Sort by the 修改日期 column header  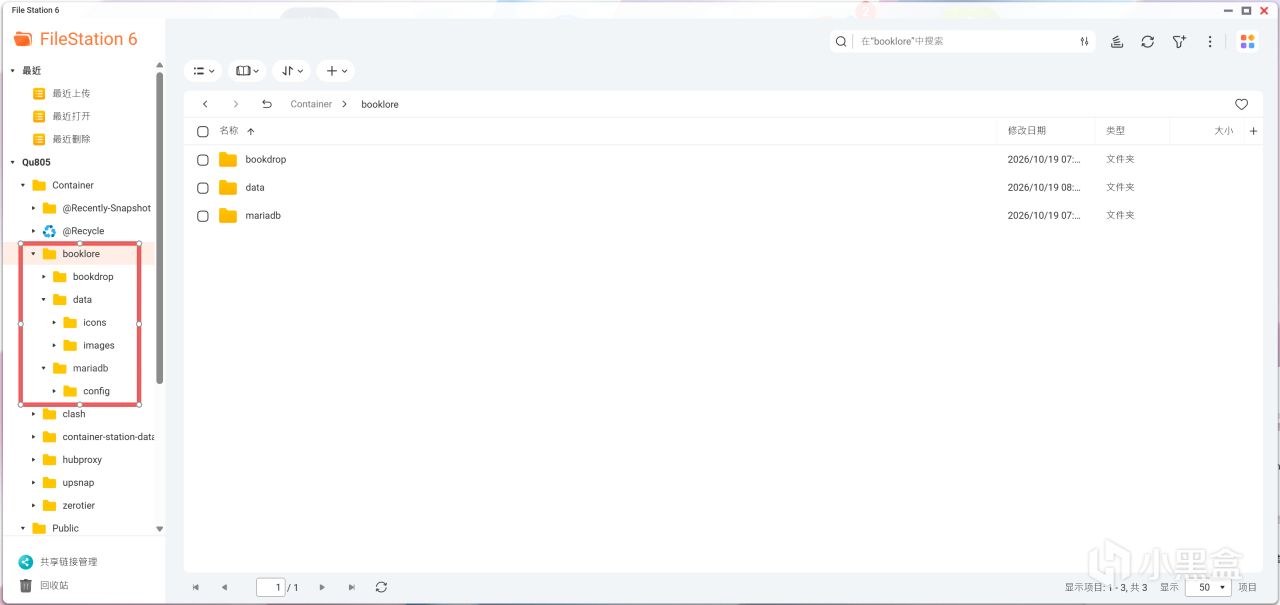pos(1027,131)
